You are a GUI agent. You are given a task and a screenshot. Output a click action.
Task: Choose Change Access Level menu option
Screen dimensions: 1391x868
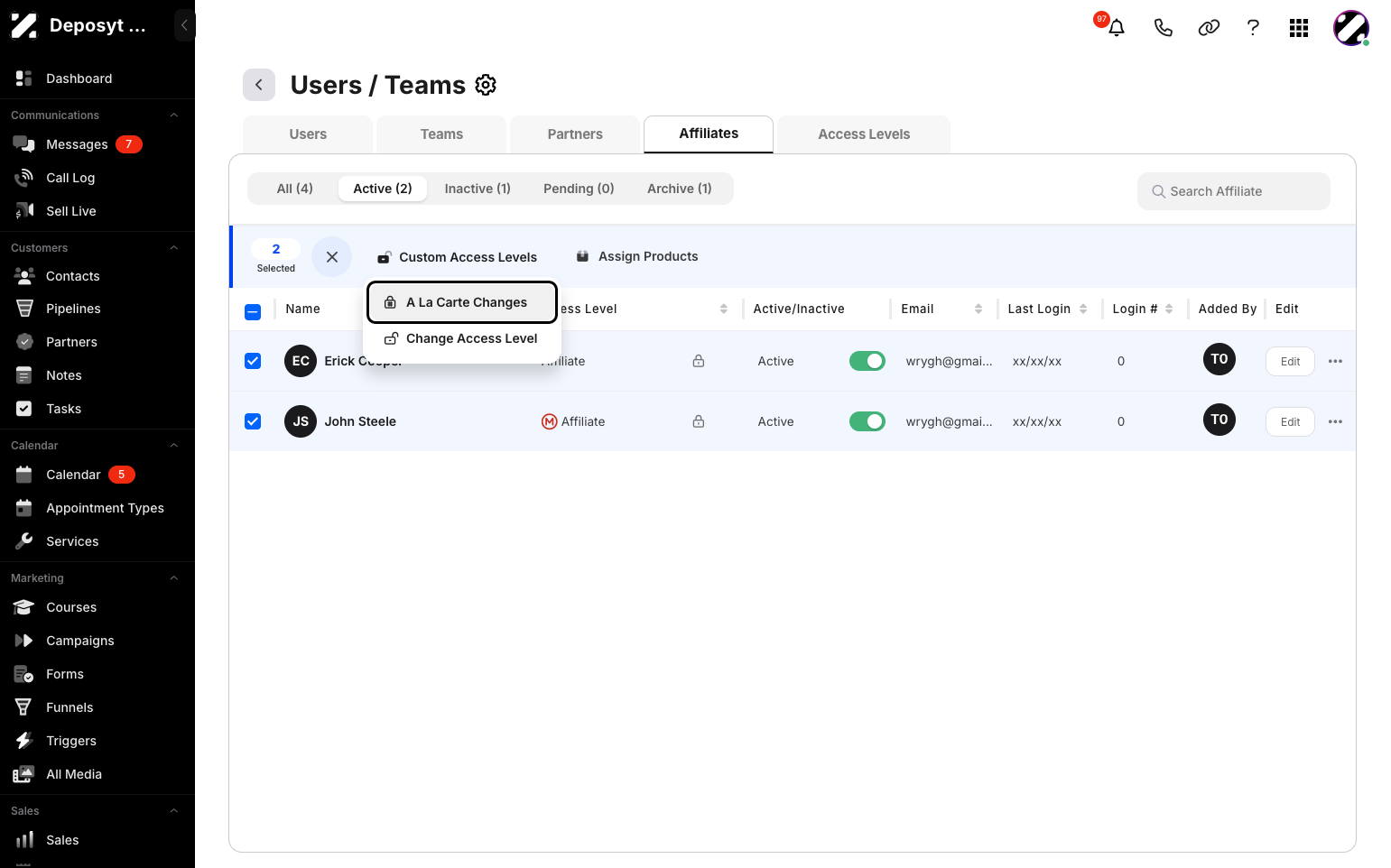point(462,338)
